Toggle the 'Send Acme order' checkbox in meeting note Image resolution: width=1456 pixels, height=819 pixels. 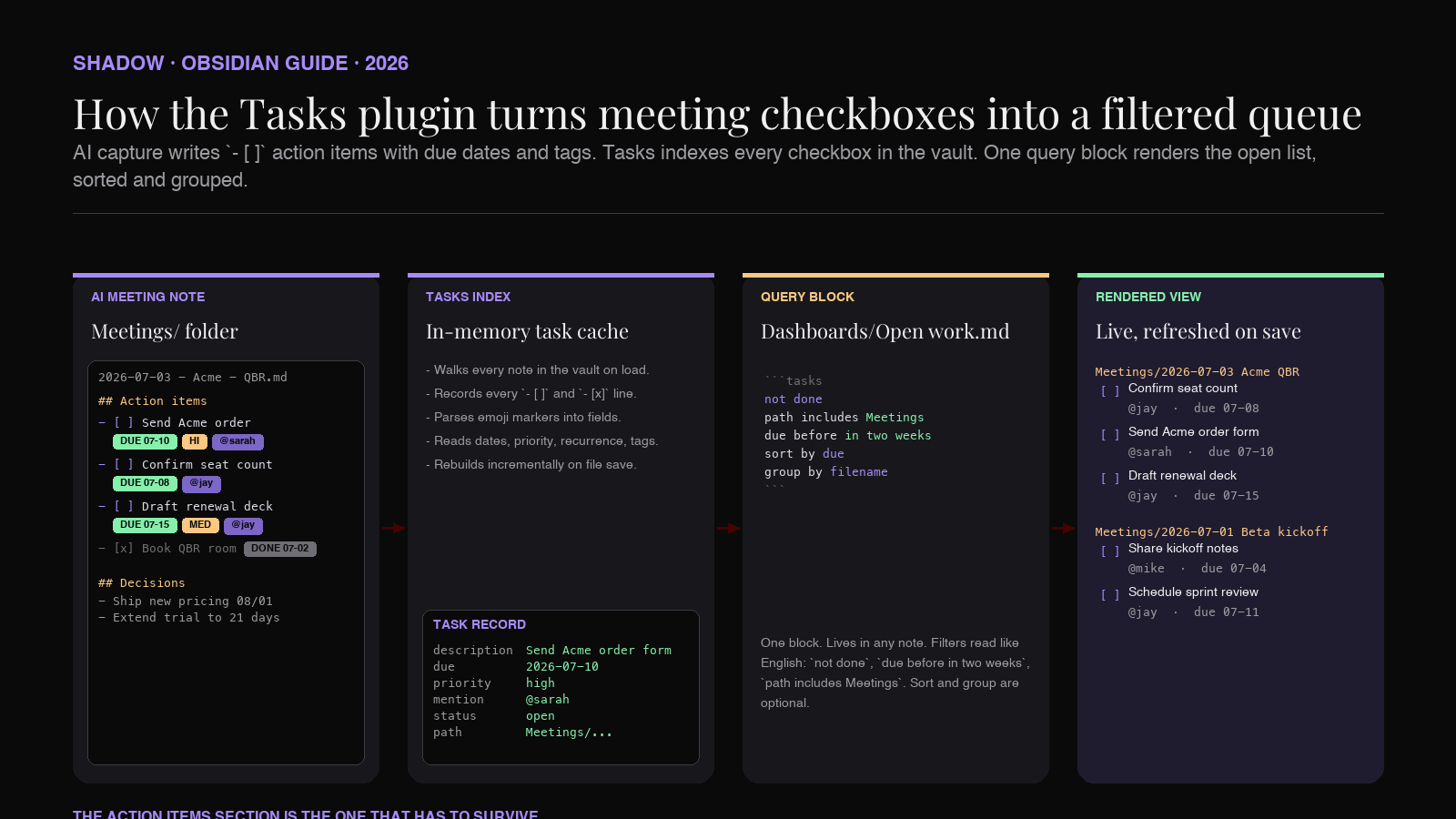click(124, 422)
